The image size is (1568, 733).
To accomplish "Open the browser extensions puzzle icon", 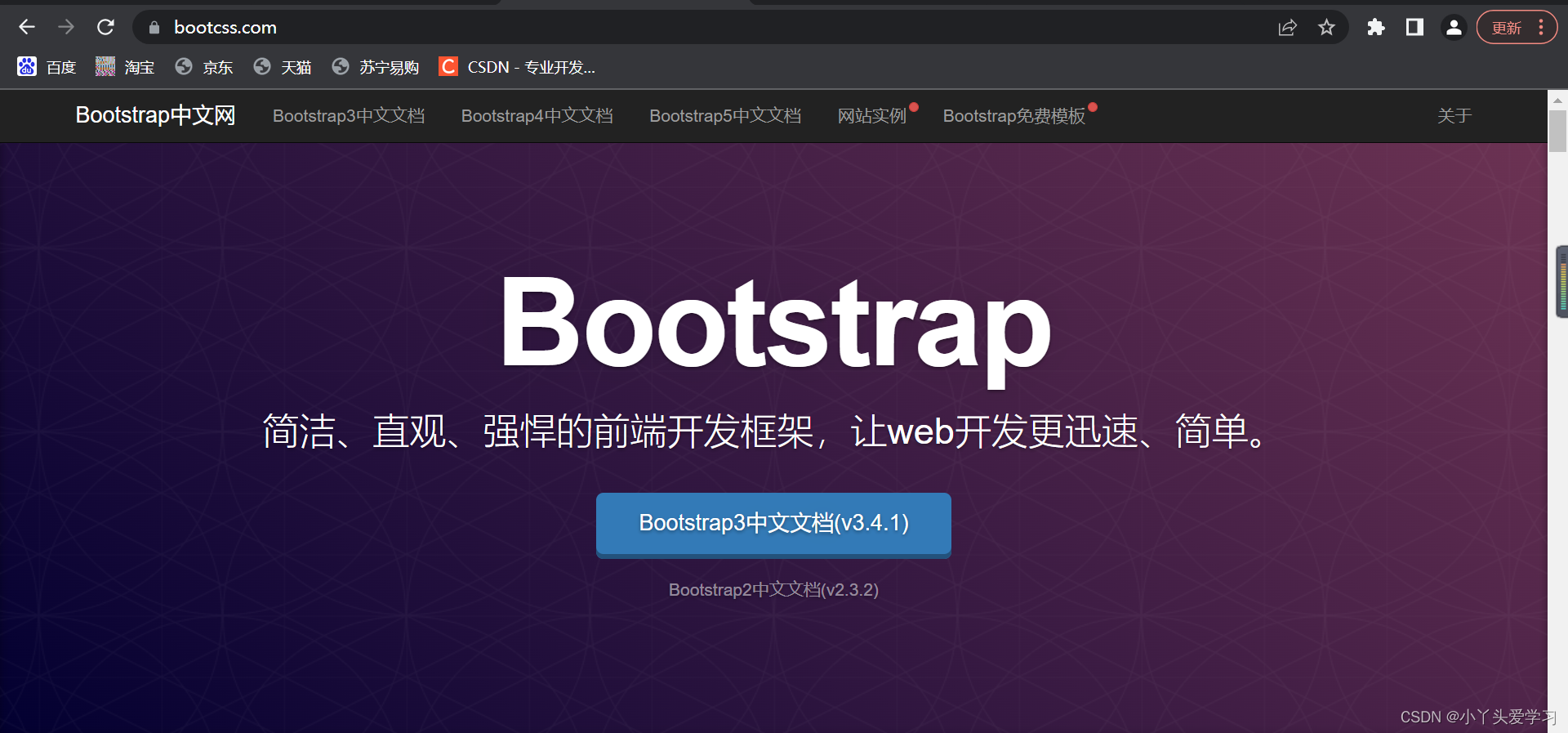I will (1376, 28).
